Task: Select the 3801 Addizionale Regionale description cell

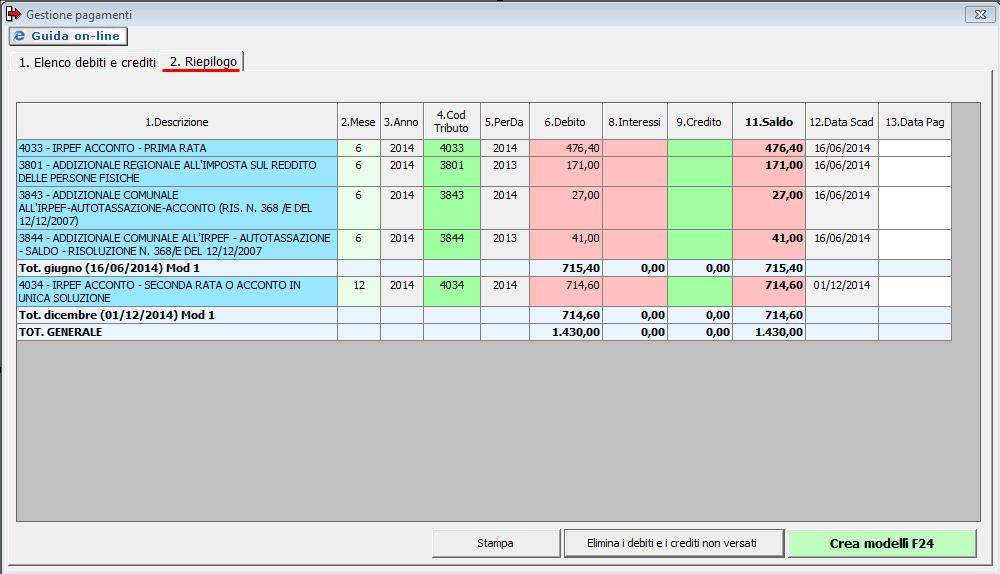Action: [177, 171]
